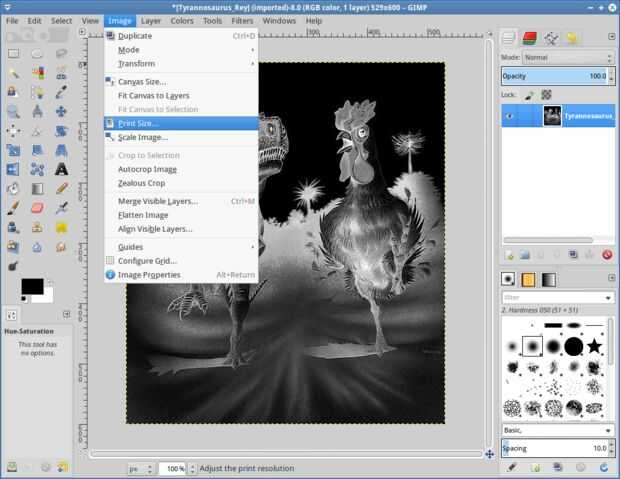This screenshot has height=479, width=620.
Task: Create a new layer in Layers panel
Action: coord(509,255)
